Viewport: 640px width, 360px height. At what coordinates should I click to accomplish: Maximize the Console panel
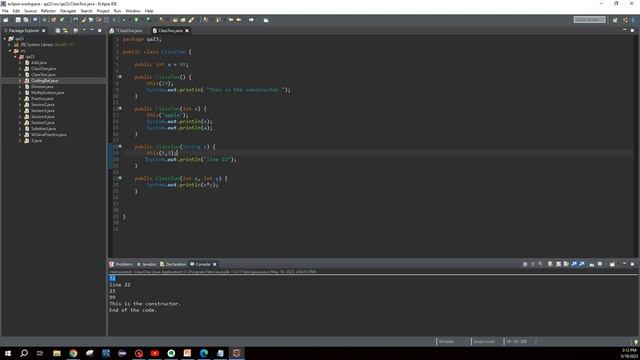click(632, 264)
